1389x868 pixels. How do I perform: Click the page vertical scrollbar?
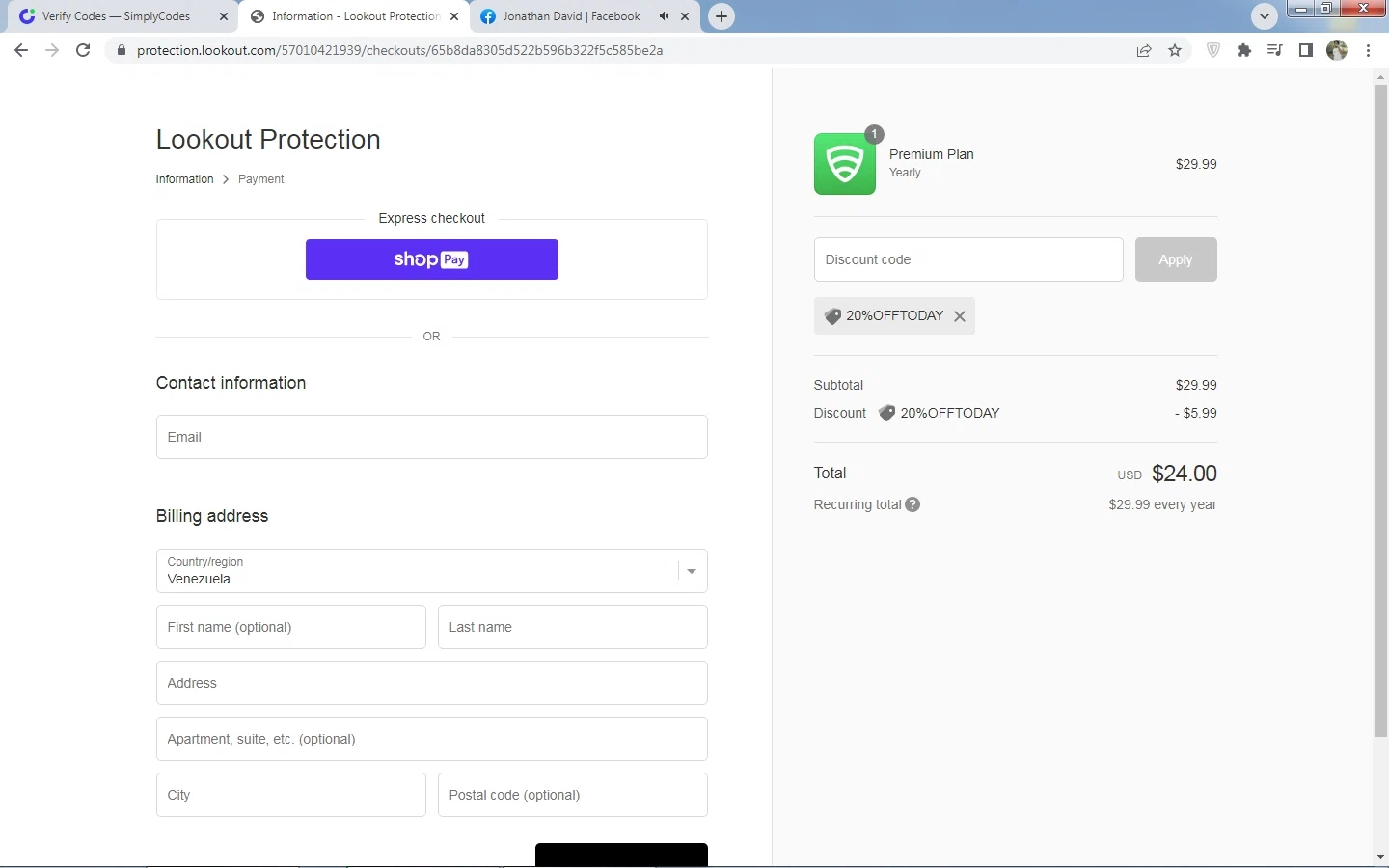[x=1380, y=411]
